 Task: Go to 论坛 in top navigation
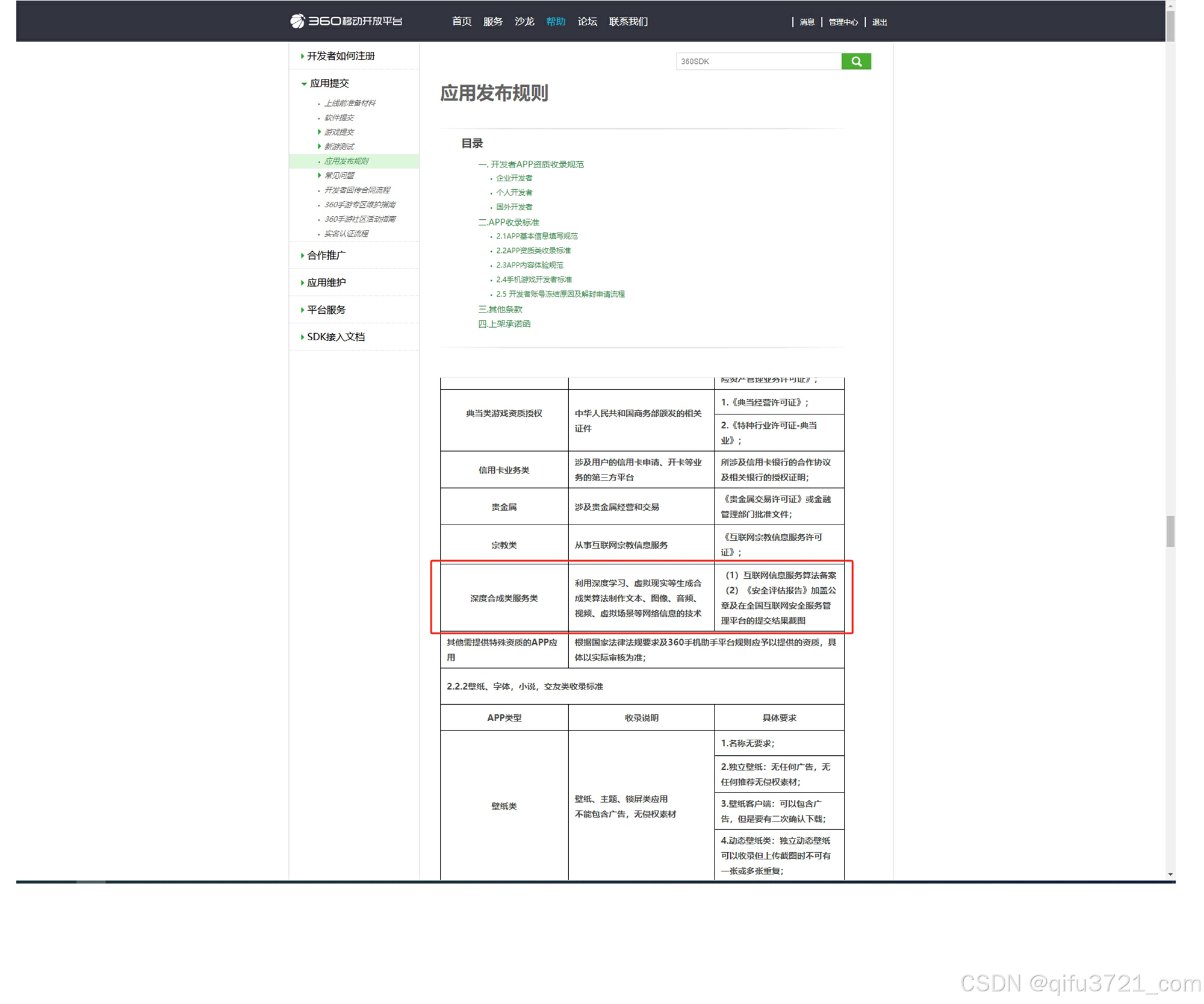(x=587, y=22)
